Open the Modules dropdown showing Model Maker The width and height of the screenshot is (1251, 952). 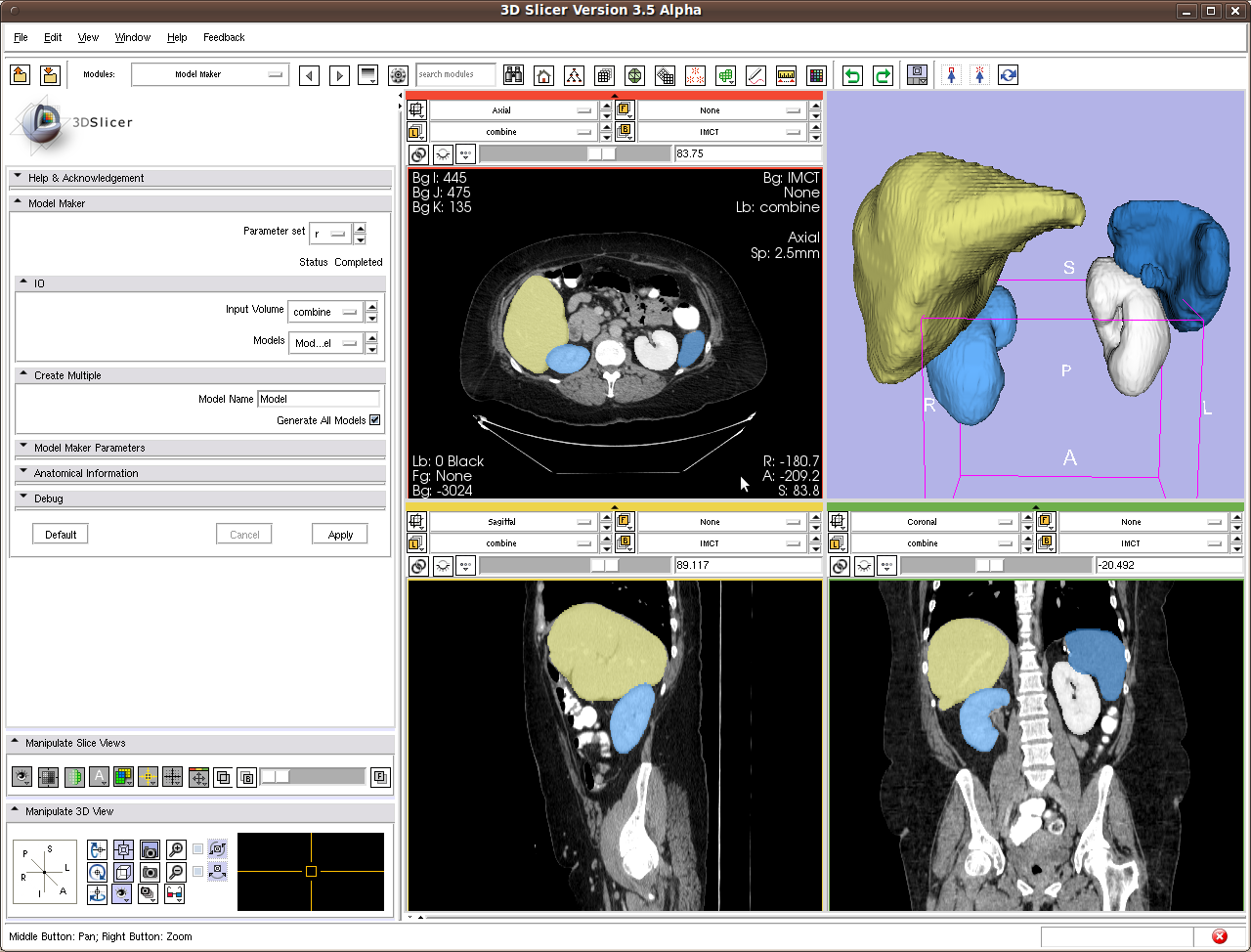(x=210, y=74)
